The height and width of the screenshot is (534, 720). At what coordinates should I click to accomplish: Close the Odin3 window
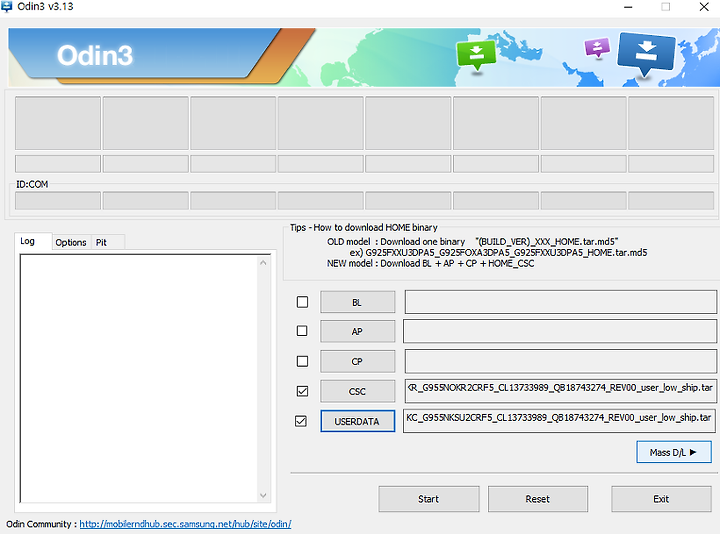click(704, 7)
